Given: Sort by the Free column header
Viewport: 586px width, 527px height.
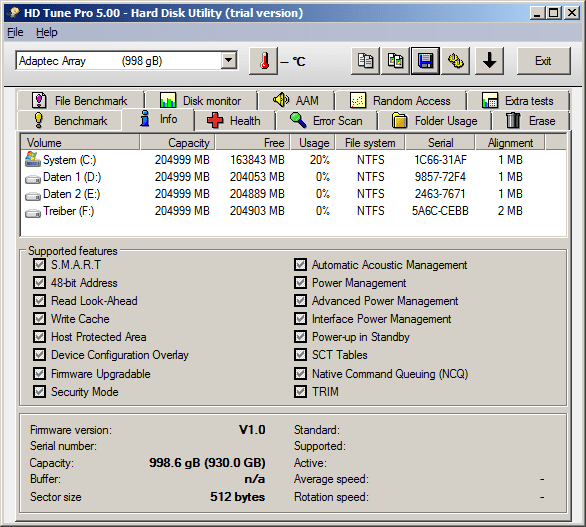Looking at the screenshot, I should 253,143.
